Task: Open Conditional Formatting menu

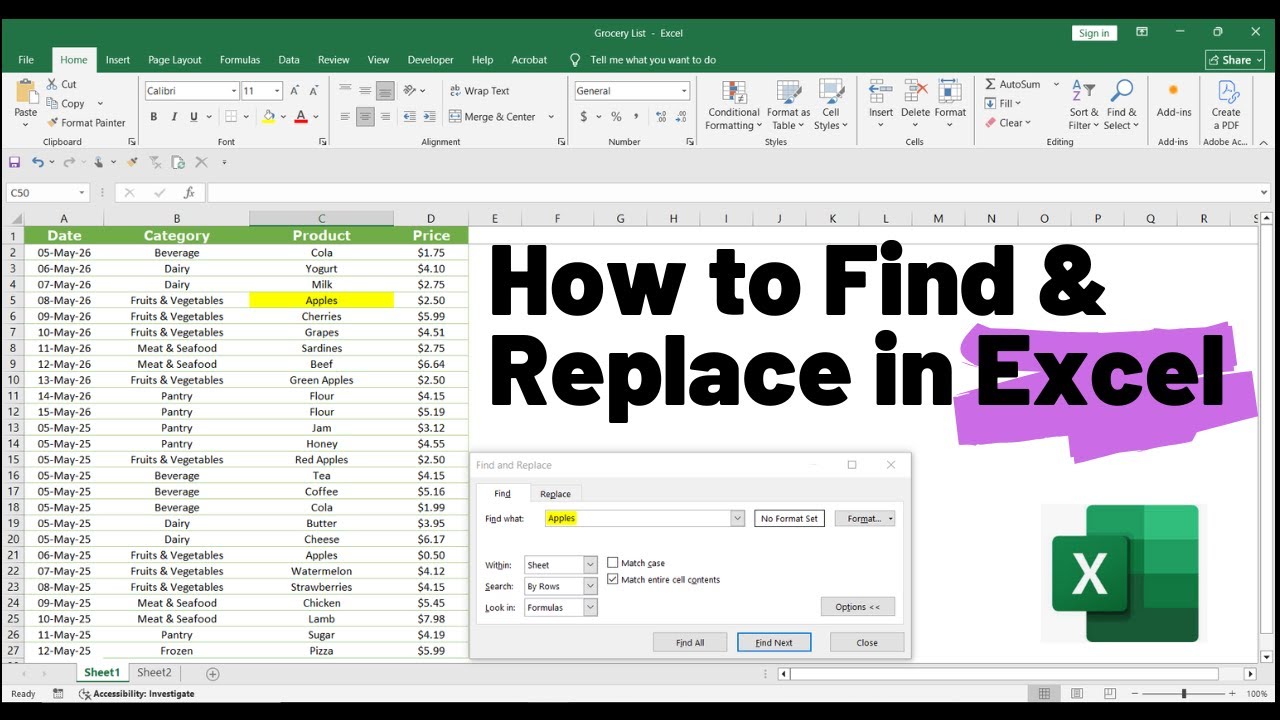Action: 733,105
